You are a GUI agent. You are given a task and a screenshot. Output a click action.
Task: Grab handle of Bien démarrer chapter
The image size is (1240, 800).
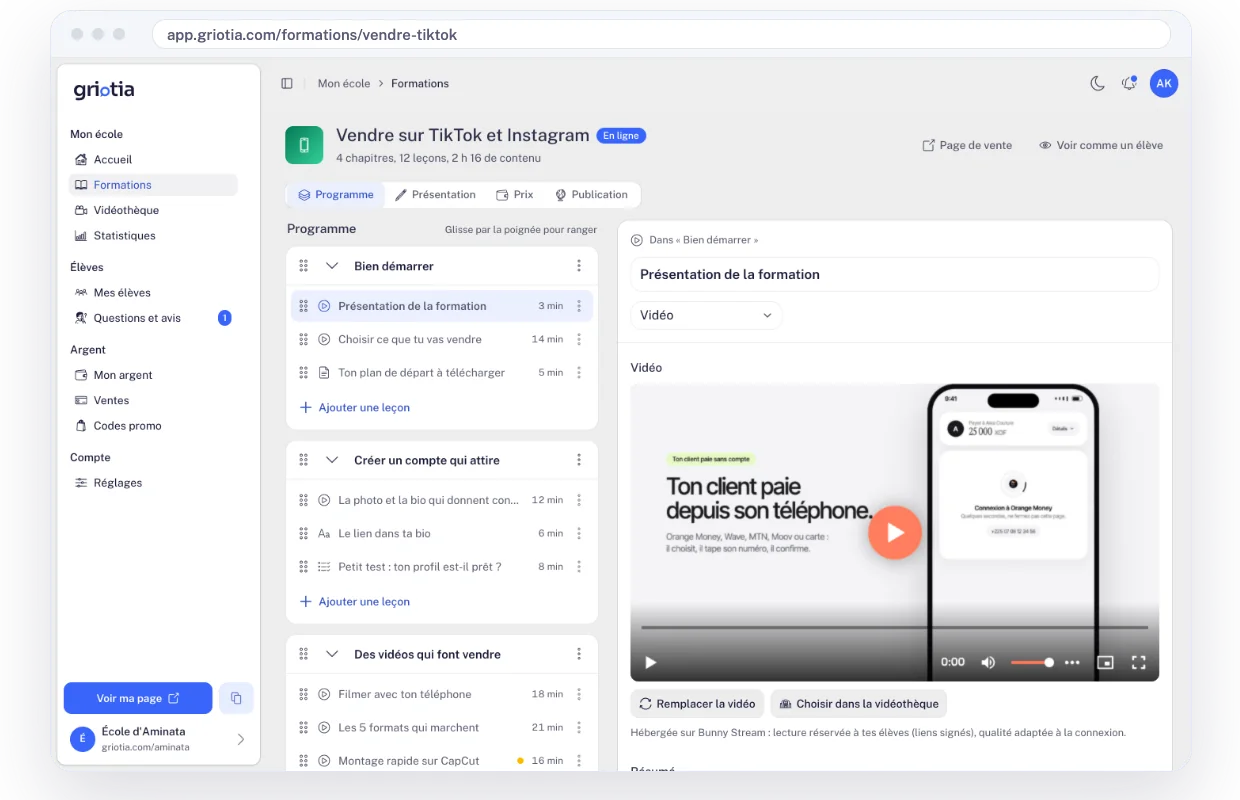pyautogui.click(x=303, y=266)
